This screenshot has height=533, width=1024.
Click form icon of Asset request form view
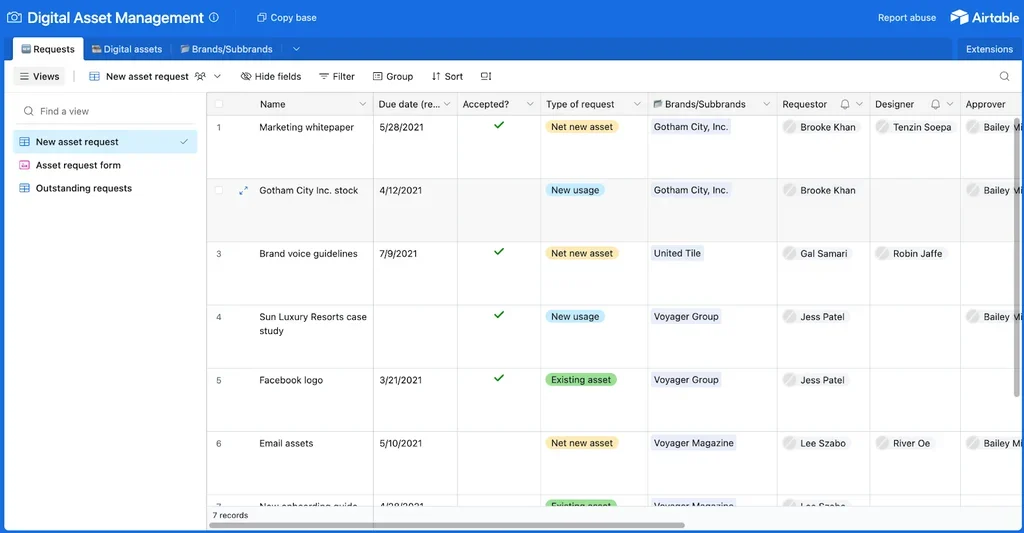click(x=24, y=165)
